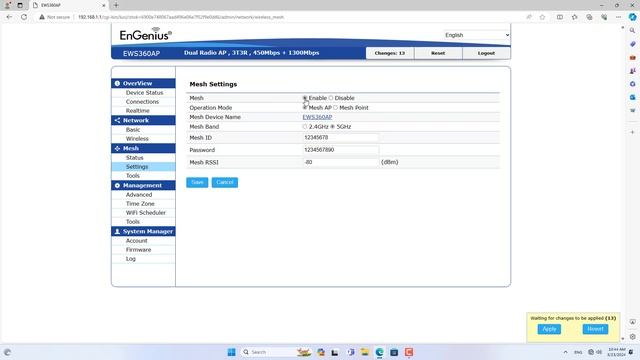The height and width of the screenshot is (360, 640).
Task: Click the Reset header button
Action: [x=438, y=53]
